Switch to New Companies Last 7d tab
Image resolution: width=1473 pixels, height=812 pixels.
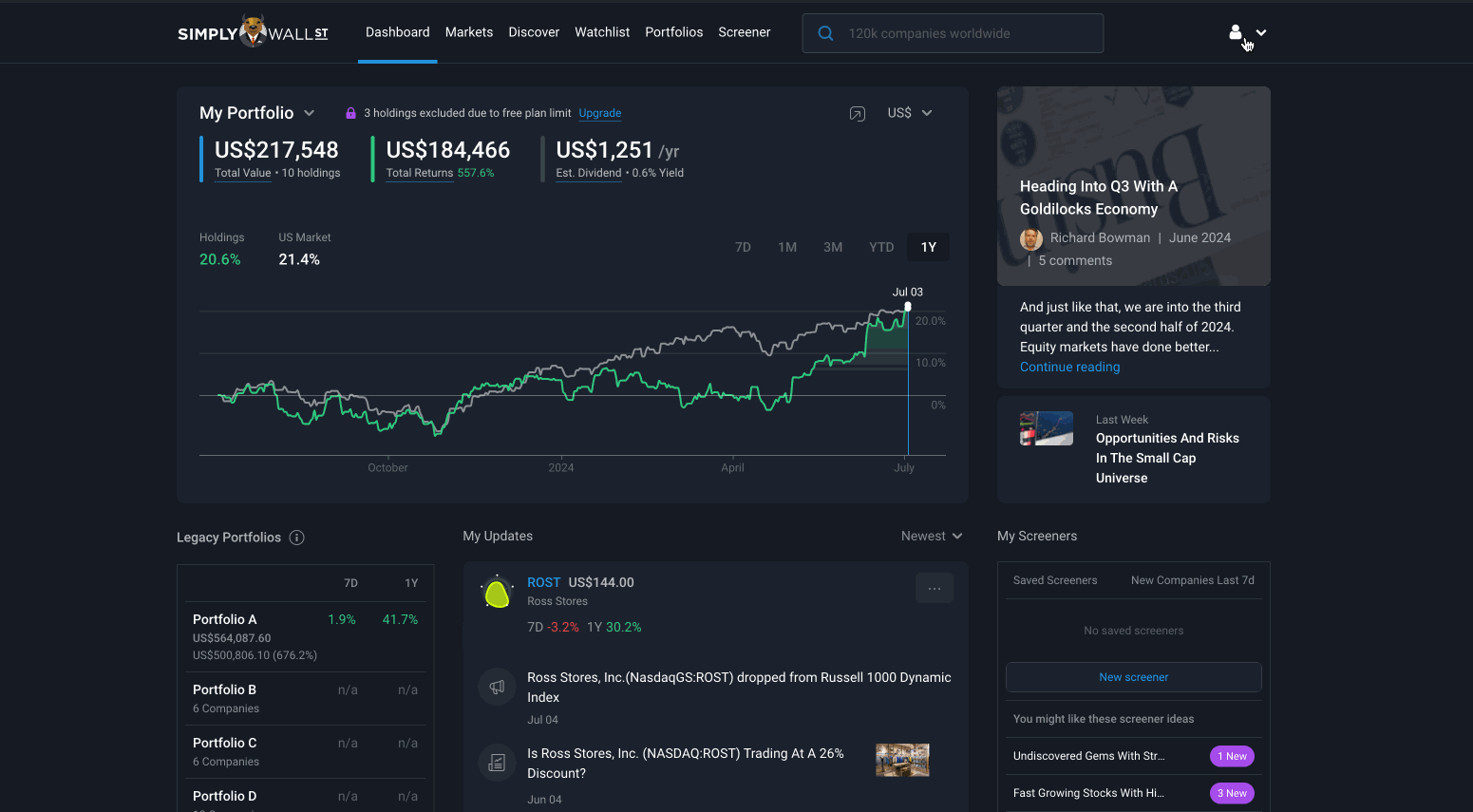(1193, 580)
